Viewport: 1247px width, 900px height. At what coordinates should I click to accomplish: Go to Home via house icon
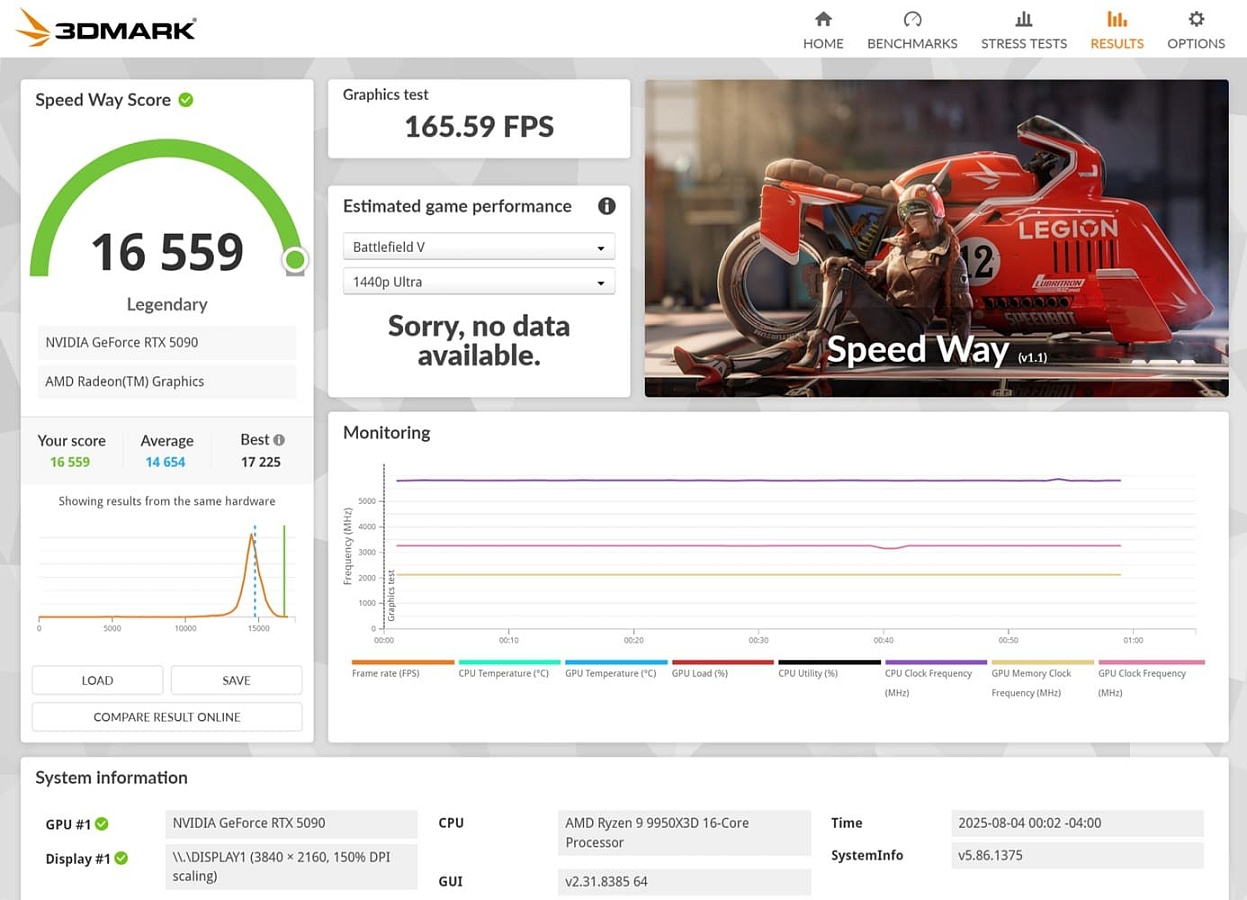click(x=823, y=19)
